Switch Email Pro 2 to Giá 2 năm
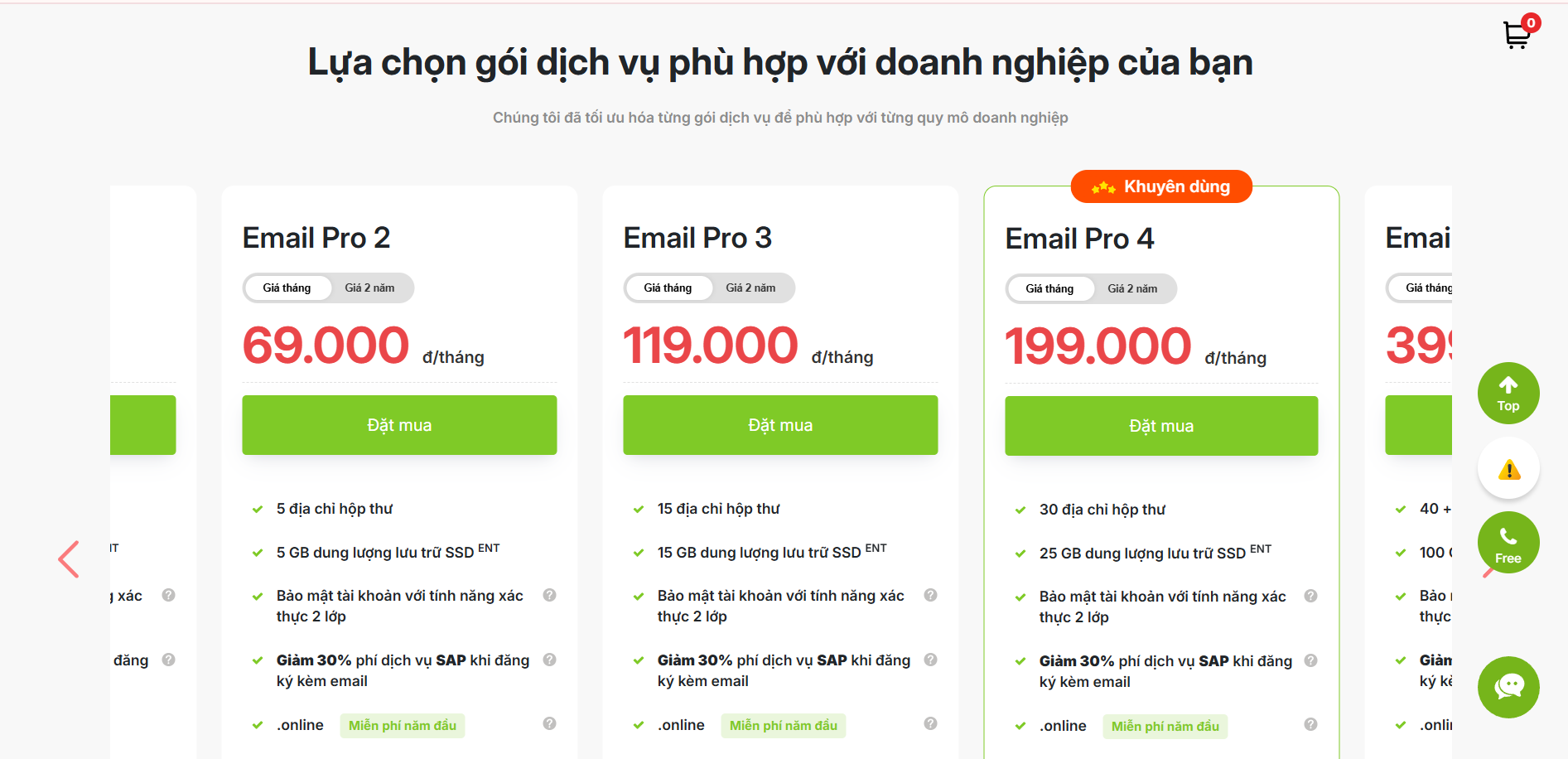Viewport: 1568px width, 759px height. pos(369,288)
